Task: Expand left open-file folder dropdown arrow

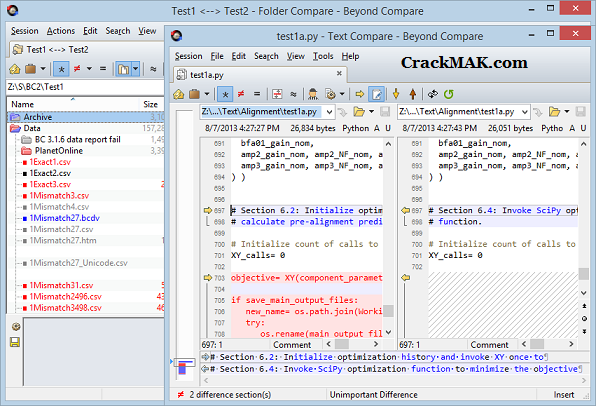Action: click(371, 112)
